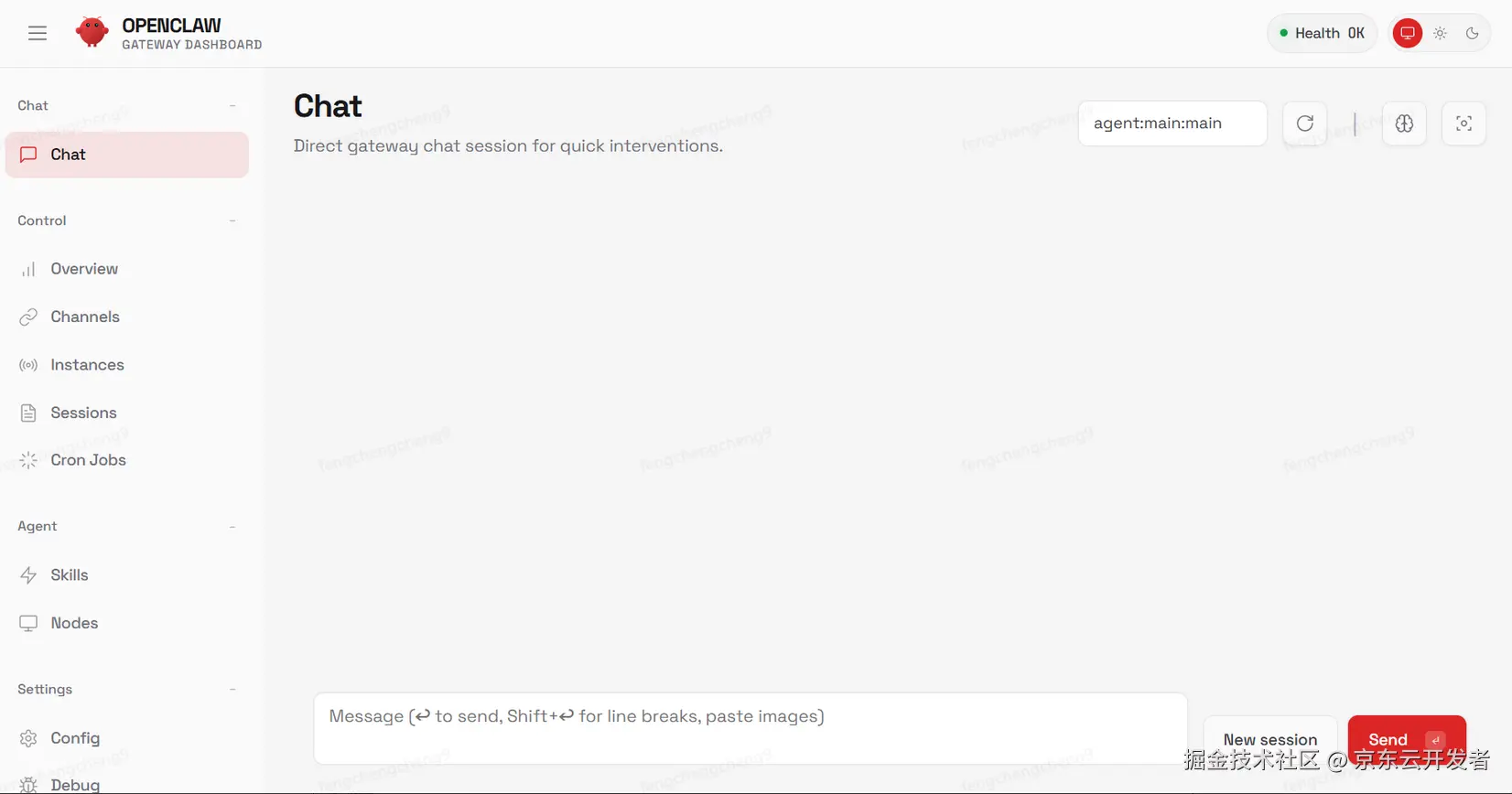
Task: Click the Config gear icon
Action: 28,738
